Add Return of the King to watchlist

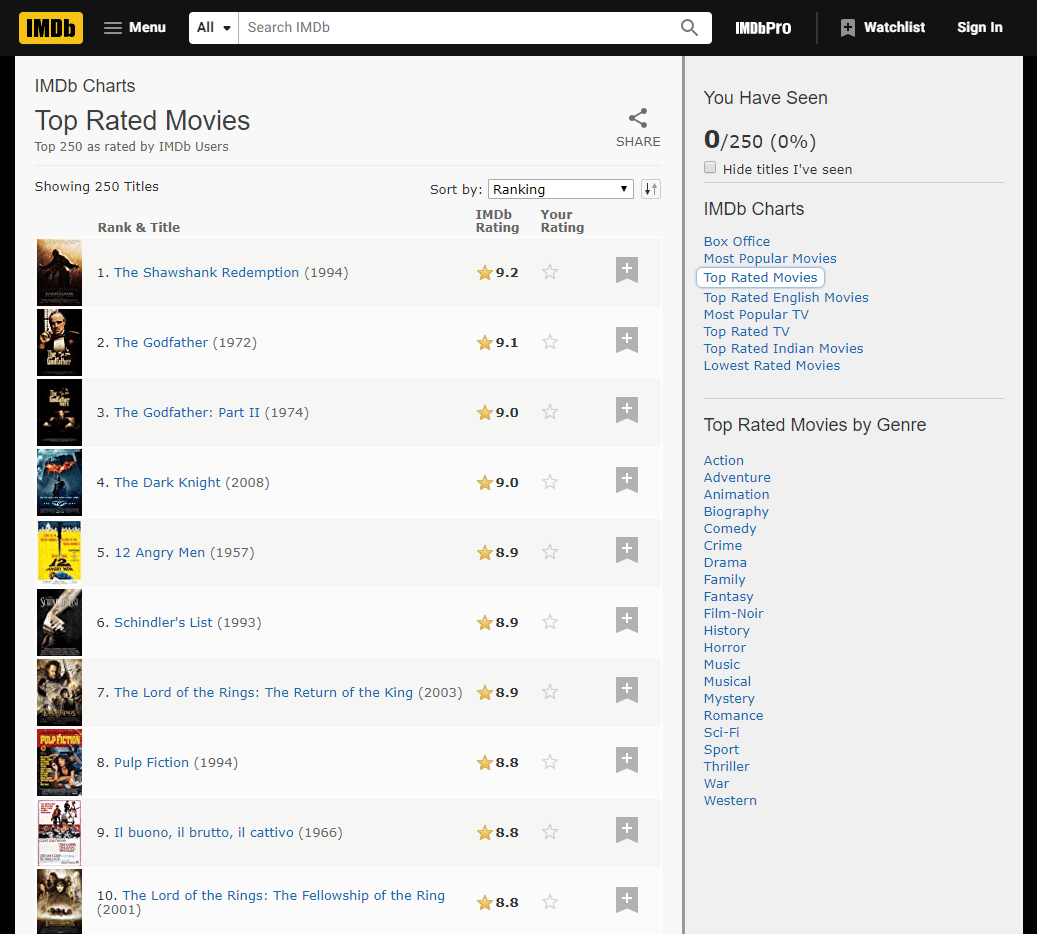tap(627, 690)
